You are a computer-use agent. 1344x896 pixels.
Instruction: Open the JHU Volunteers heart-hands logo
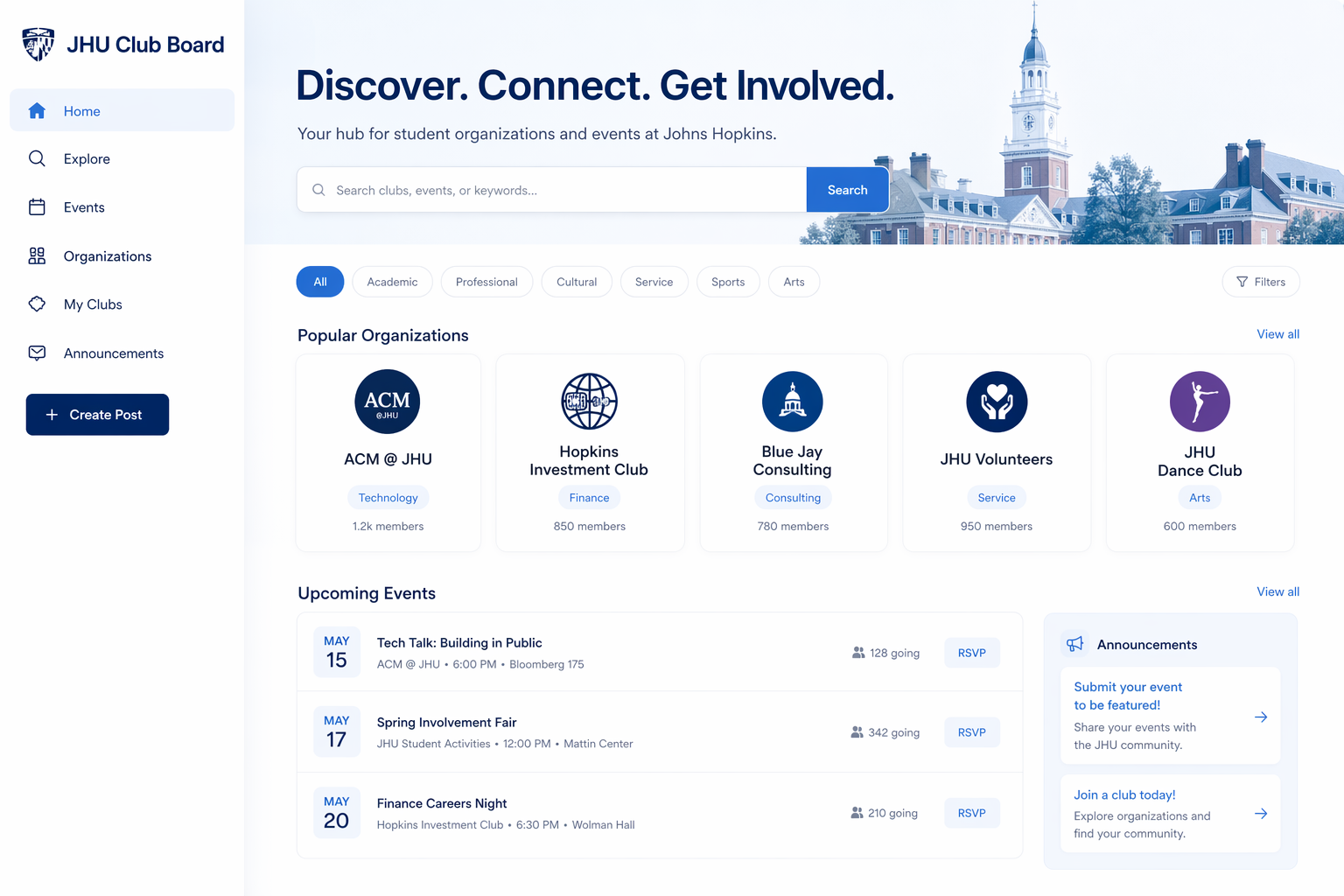click(x=997, y=402)
